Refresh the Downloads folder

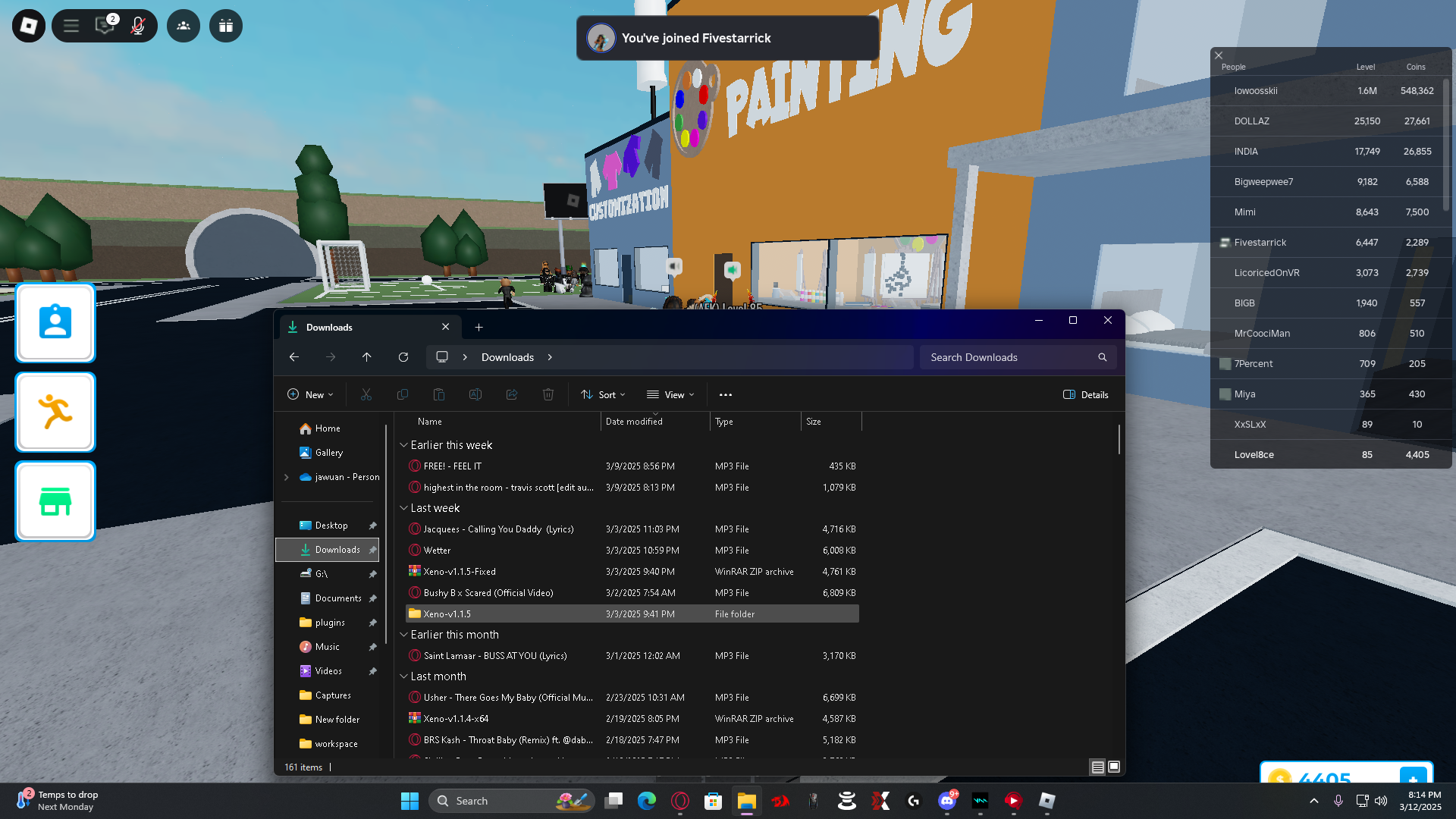pos(403,357)
